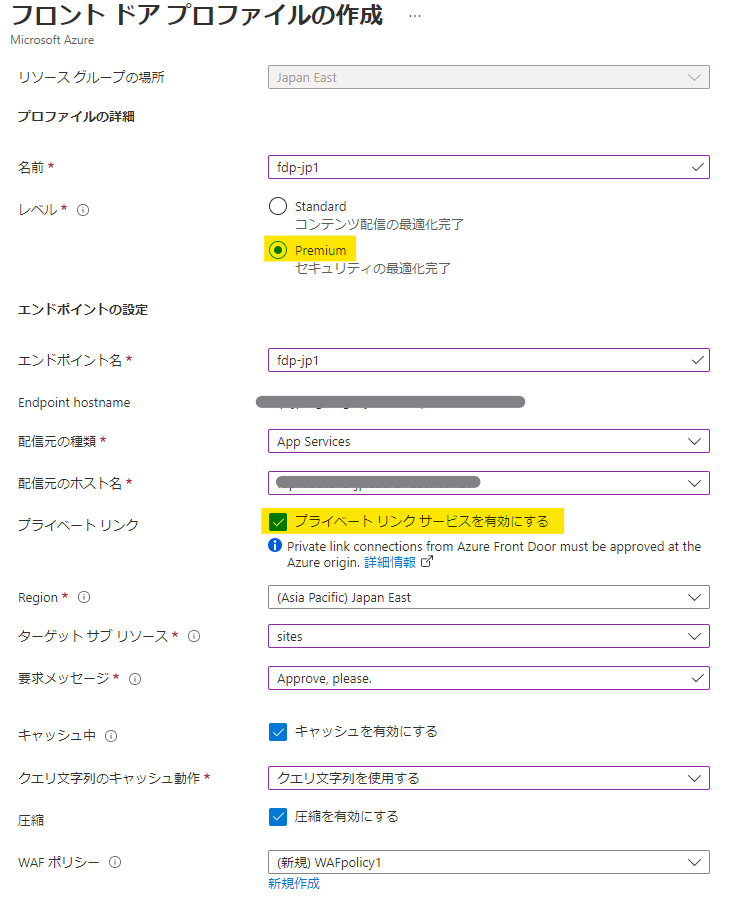Uncheck プライベート リンク サービスを有効にする

[x=278, y=521]
